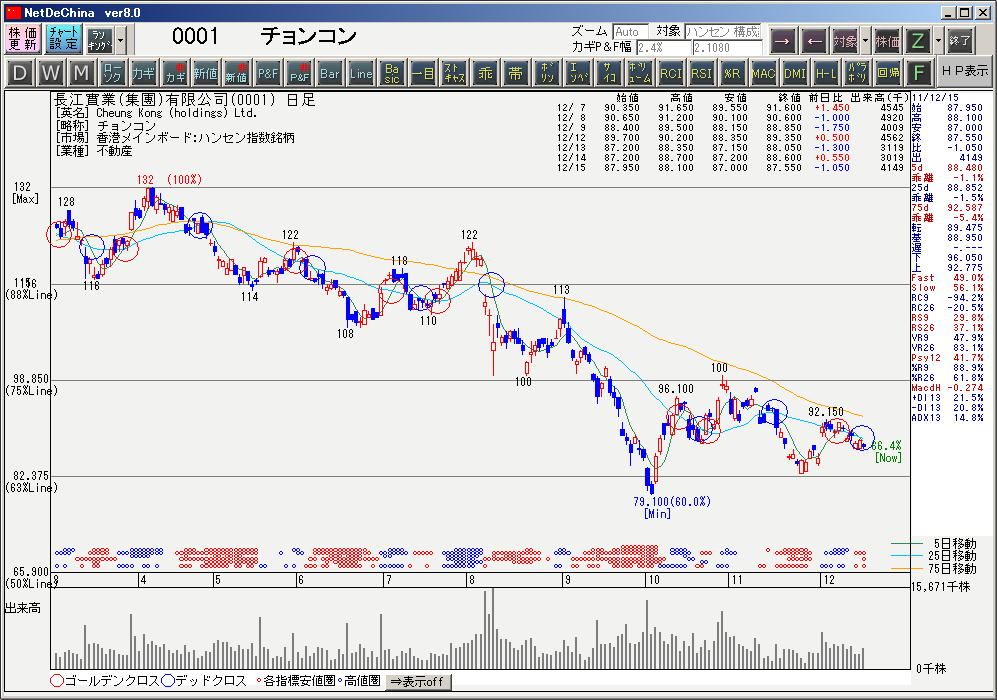Select the Line chart type
This screenshot has width=997, height=700.
point(361,73)
